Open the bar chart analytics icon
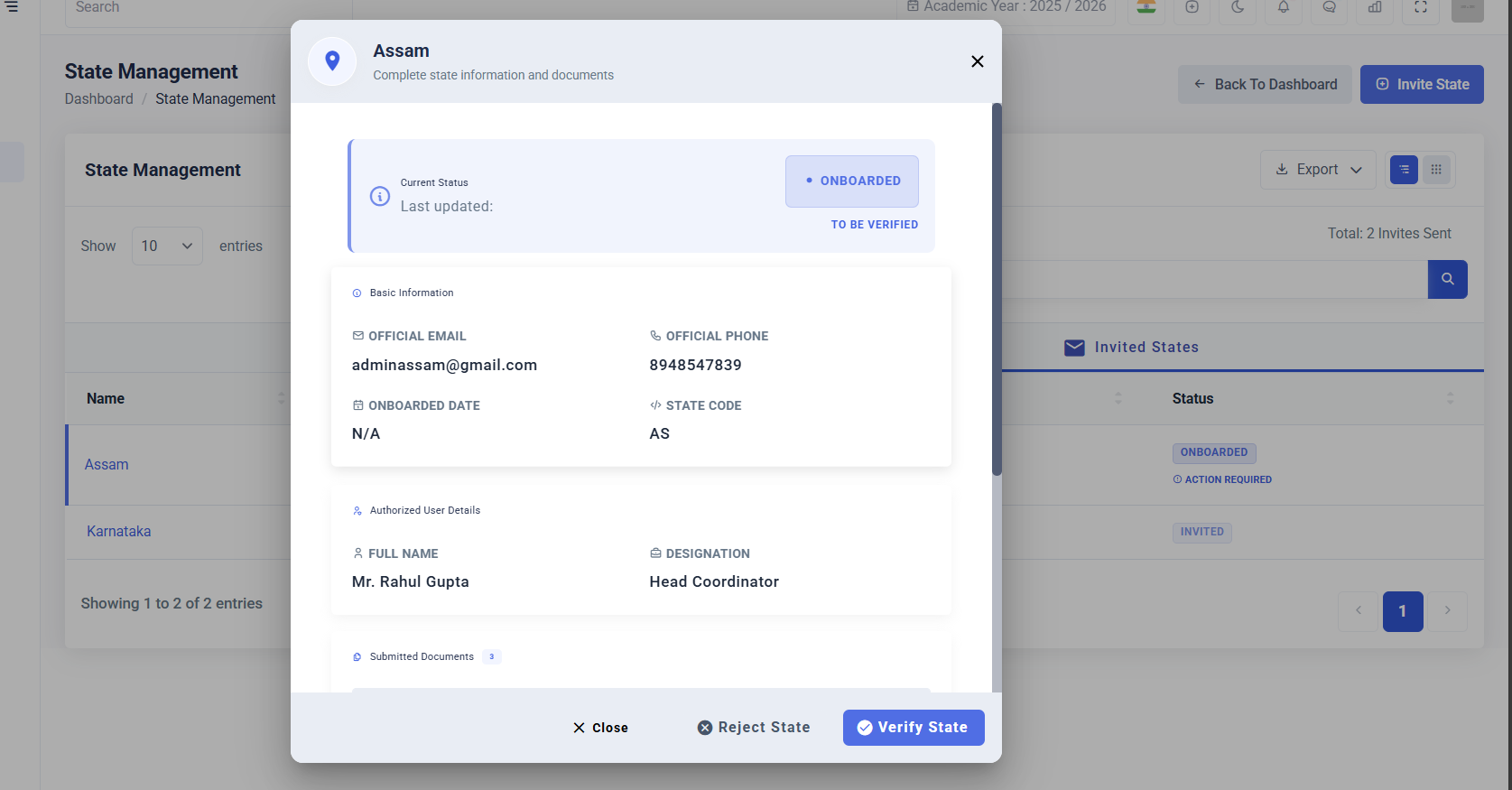The width and height of the screenshot is (1512, 790). point(1375,7)
